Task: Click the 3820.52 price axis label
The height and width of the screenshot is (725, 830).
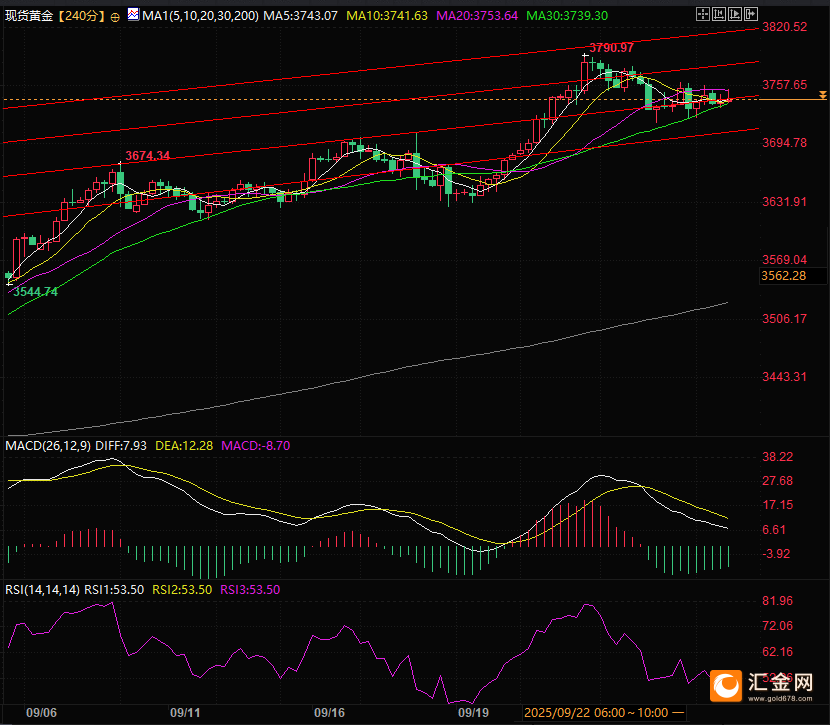Action: 784,26
